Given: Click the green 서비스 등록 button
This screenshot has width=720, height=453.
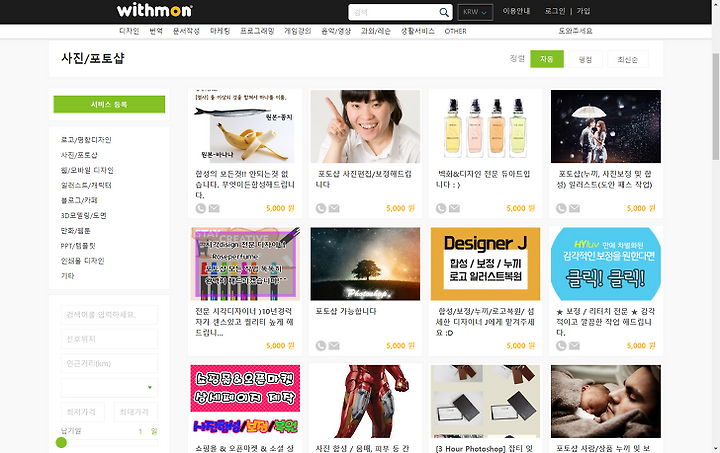Looking at the screenshot, I should pos(109,104).
